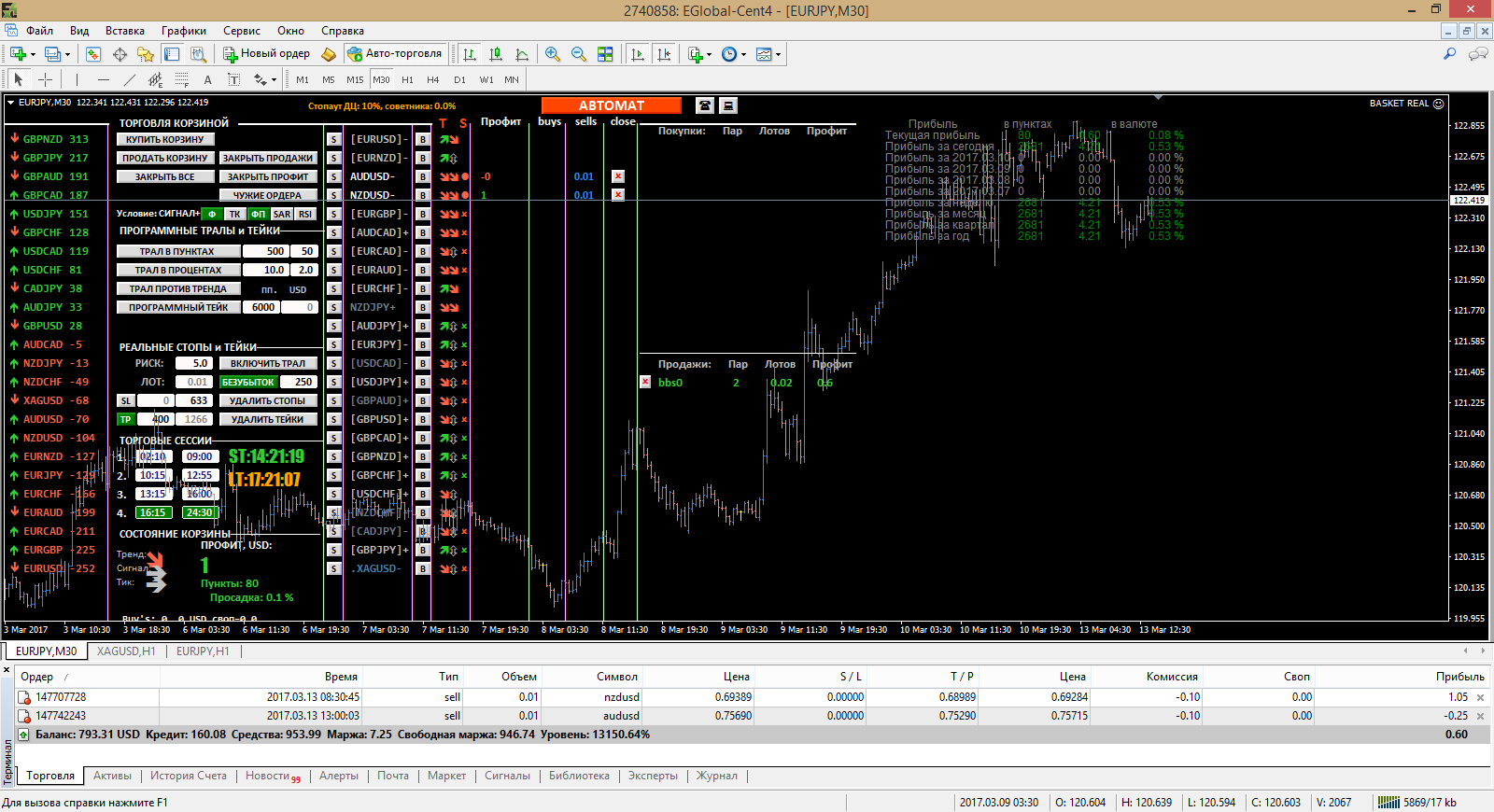Open the indicators list dropdown arrow

(x=710, y=55)
